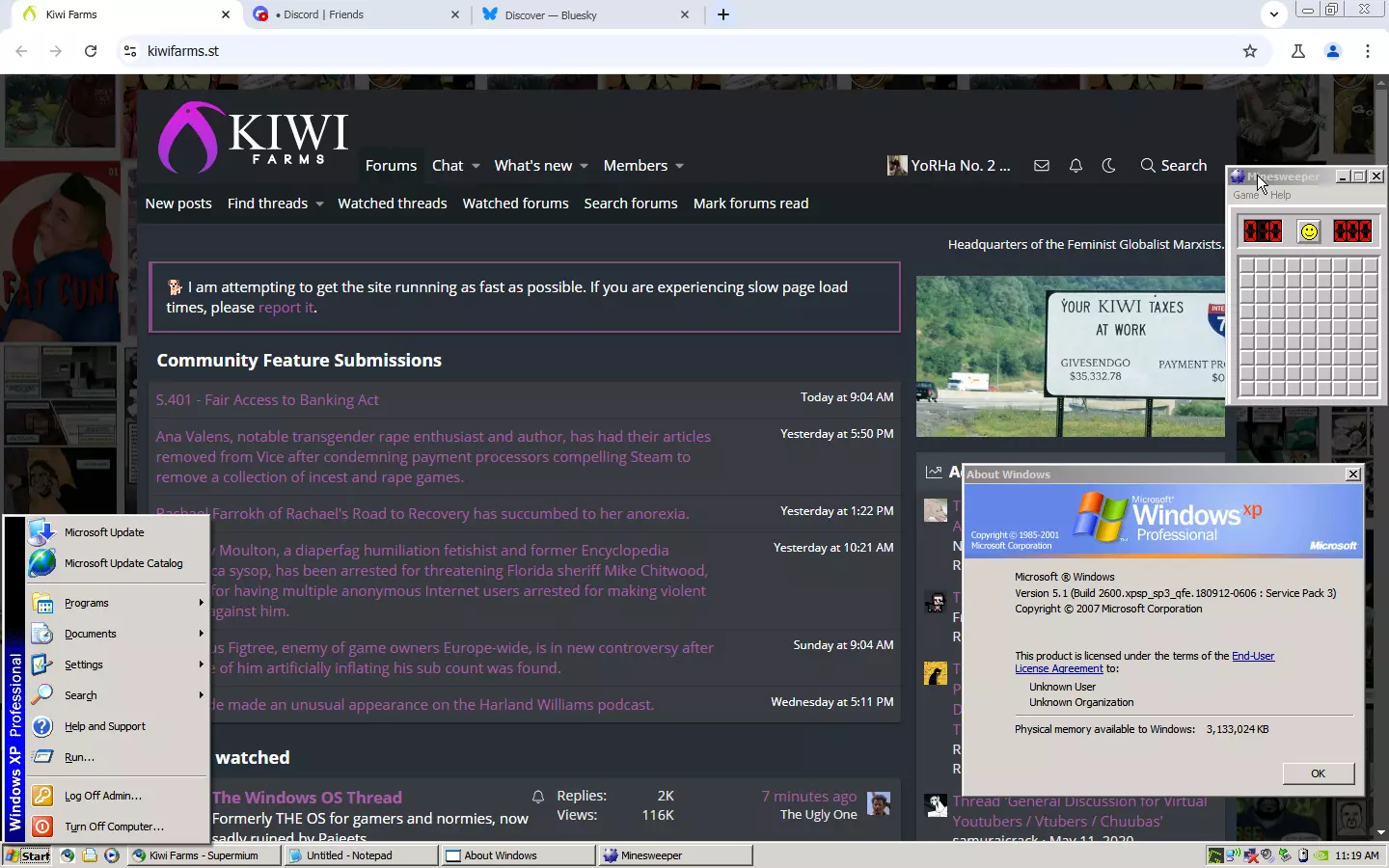Image resolution: width=1389 pixels, height=868 pixels.
Task: Toggle dark mode moon icon
Action: coord(1108,166)
